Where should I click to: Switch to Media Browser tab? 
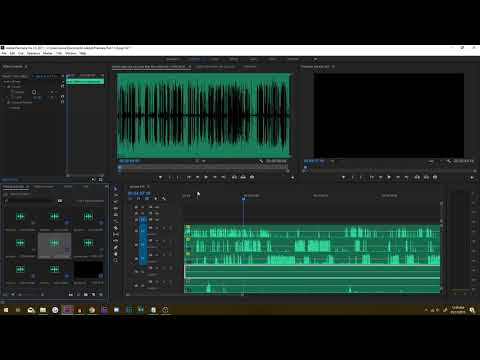point(44,187)
